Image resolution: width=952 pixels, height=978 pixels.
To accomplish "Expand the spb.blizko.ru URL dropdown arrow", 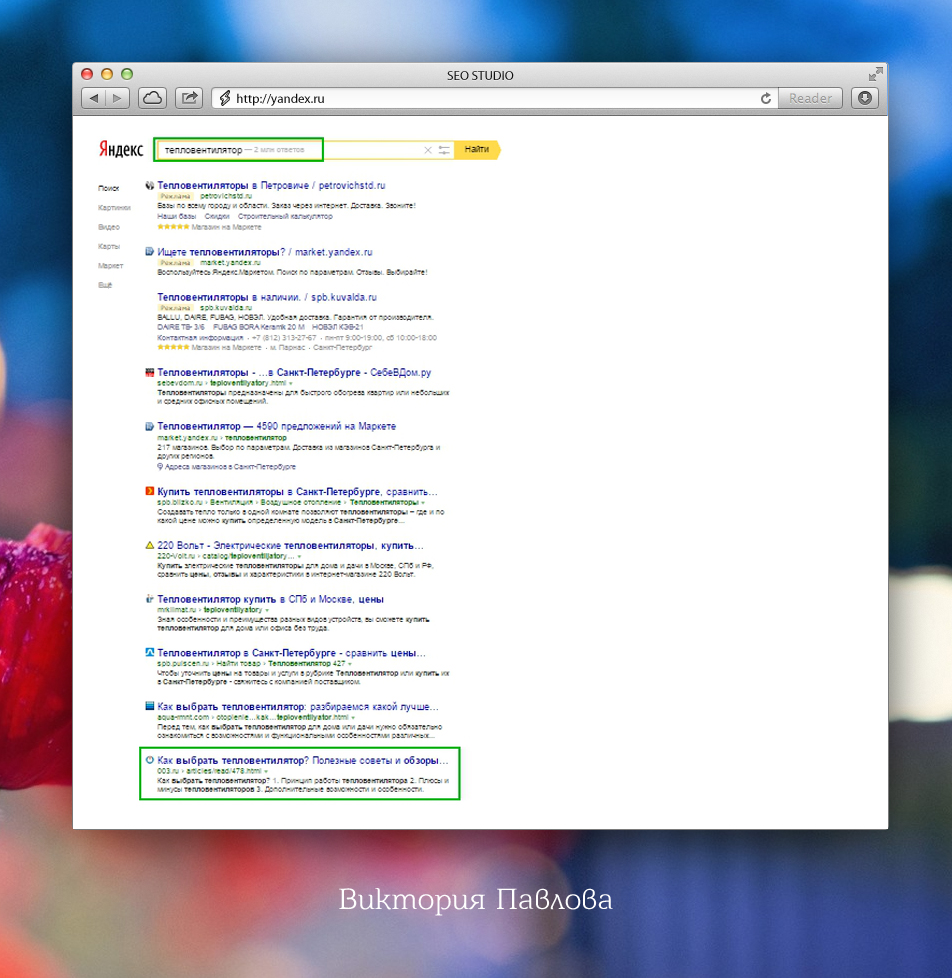I will [423, 503].
